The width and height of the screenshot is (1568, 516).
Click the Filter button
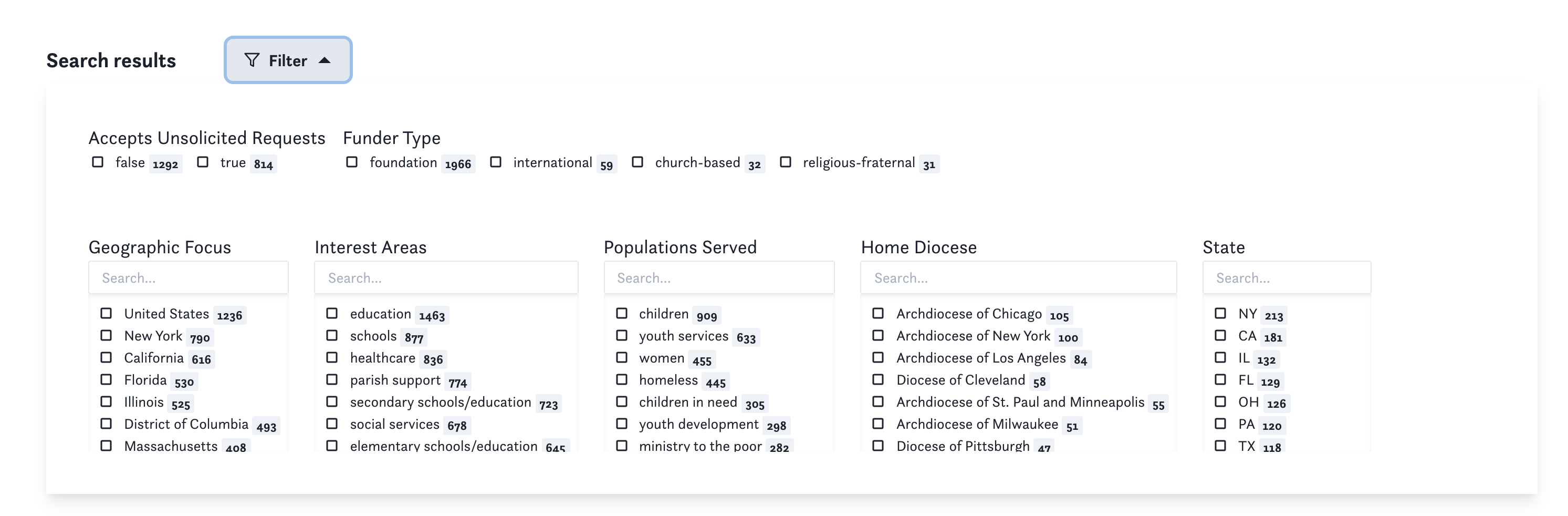(x=287, y=60)
